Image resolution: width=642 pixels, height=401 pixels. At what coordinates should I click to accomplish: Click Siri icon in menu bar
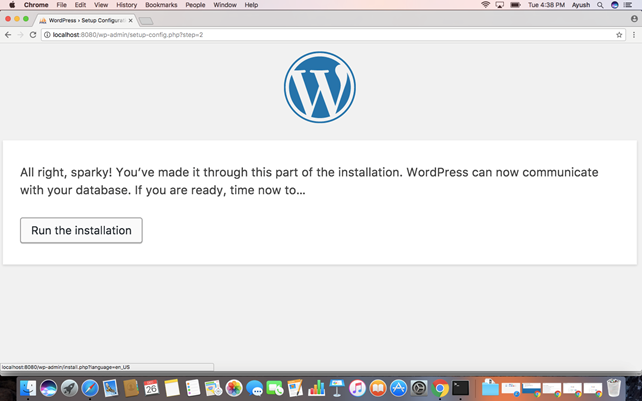click(615, 5)
